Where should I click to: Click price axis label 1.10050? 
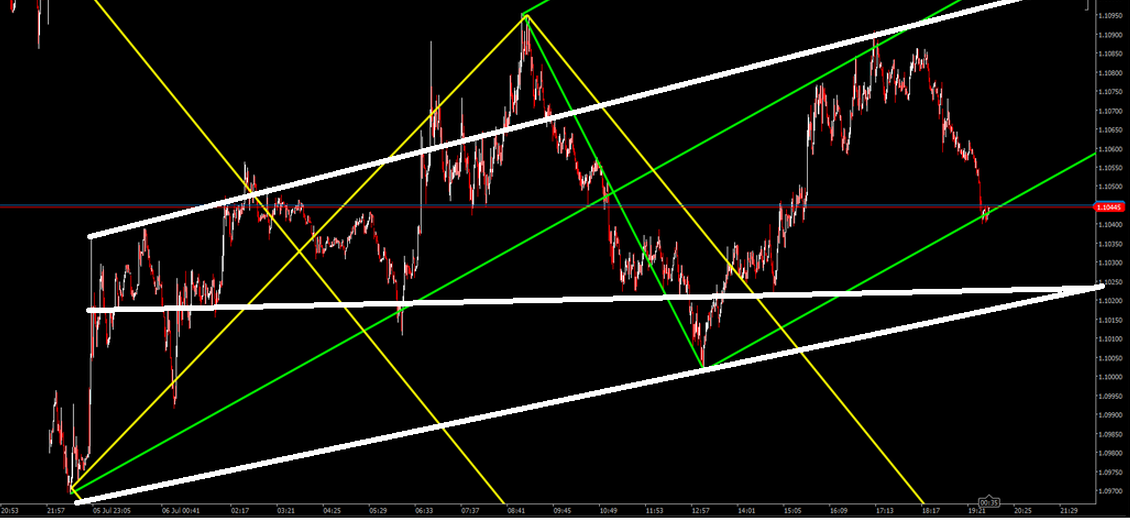pyautogui.click(x=1110, y=358)
